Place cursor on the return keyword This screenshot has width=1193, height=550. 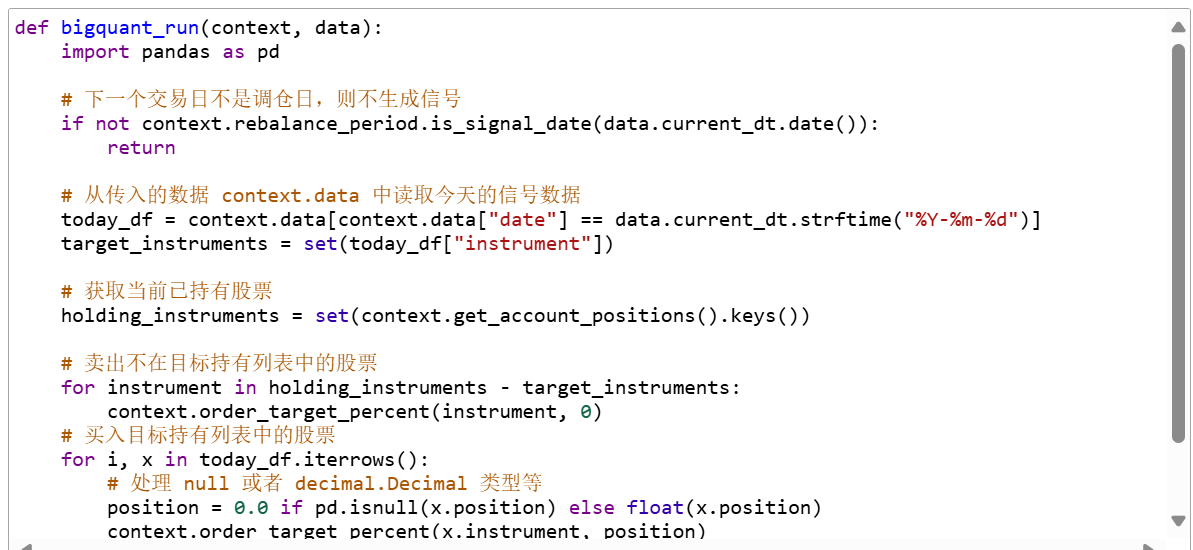141,148
